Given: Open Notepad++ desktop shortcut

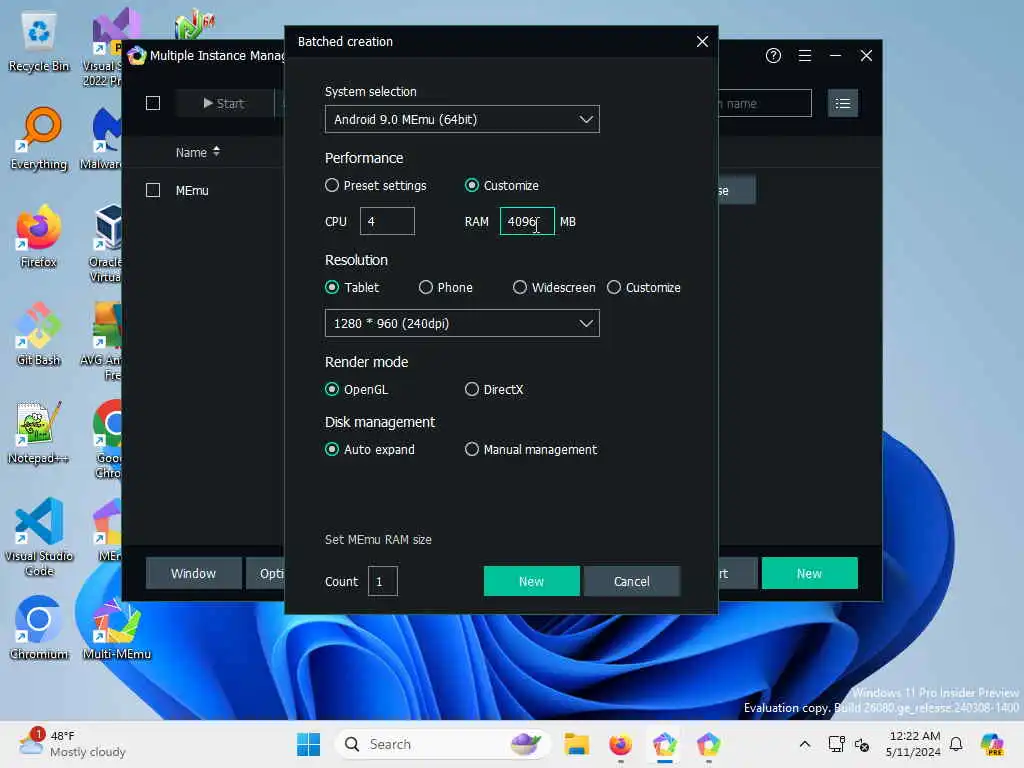Looking at the screenshot, I should coord(39,432).
